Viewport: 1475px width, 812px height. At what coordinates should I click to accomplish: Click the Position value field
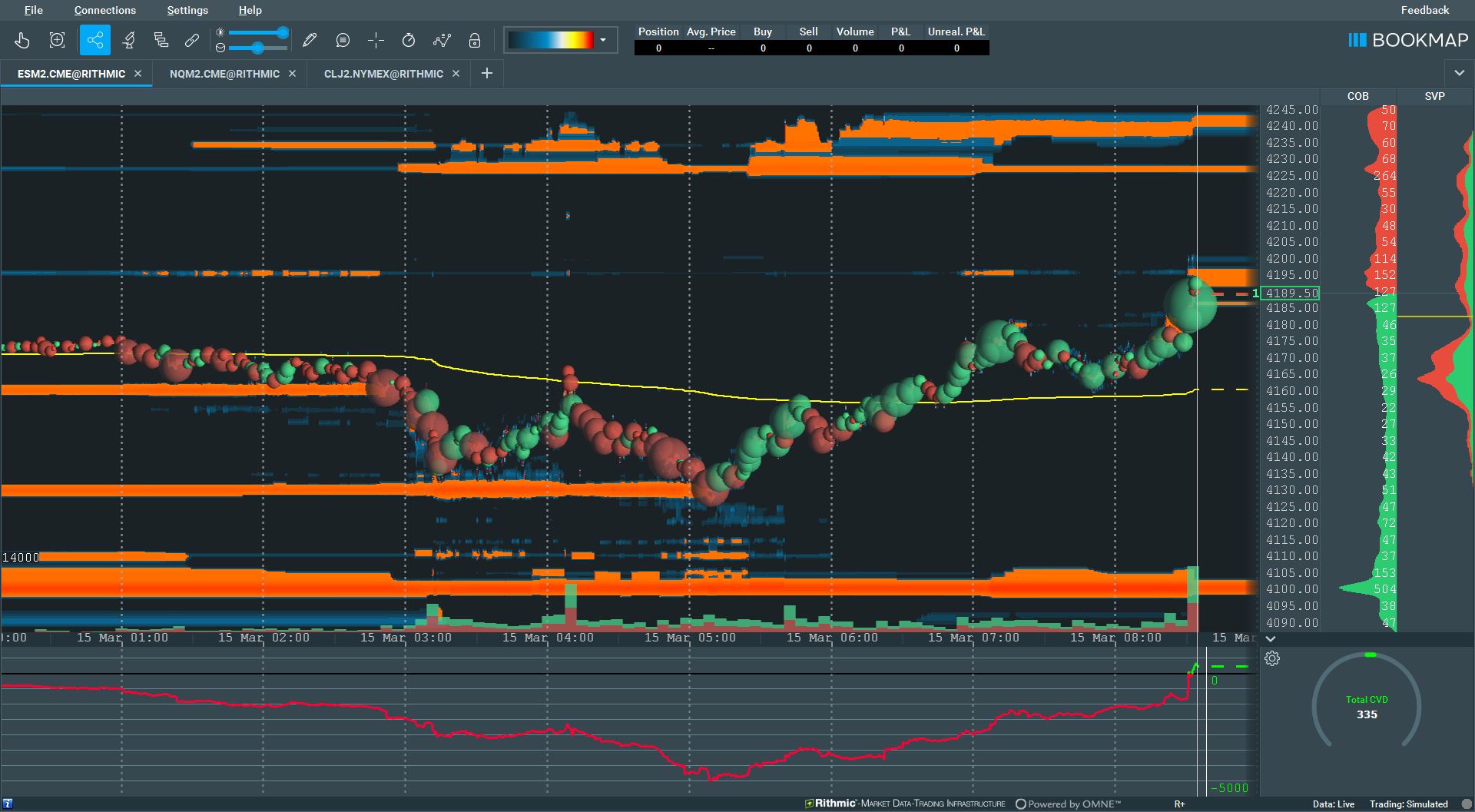click(x=658, y=48)
